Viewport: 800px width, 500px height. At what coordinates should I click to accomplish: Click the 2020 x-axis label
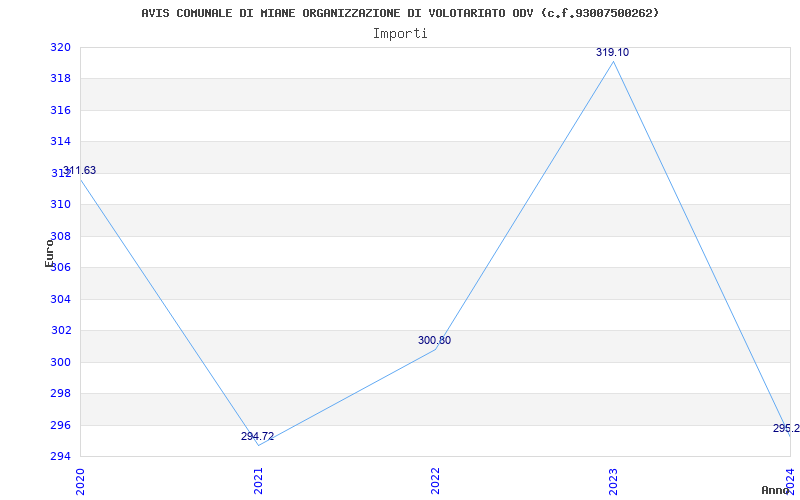click(80, 481)
